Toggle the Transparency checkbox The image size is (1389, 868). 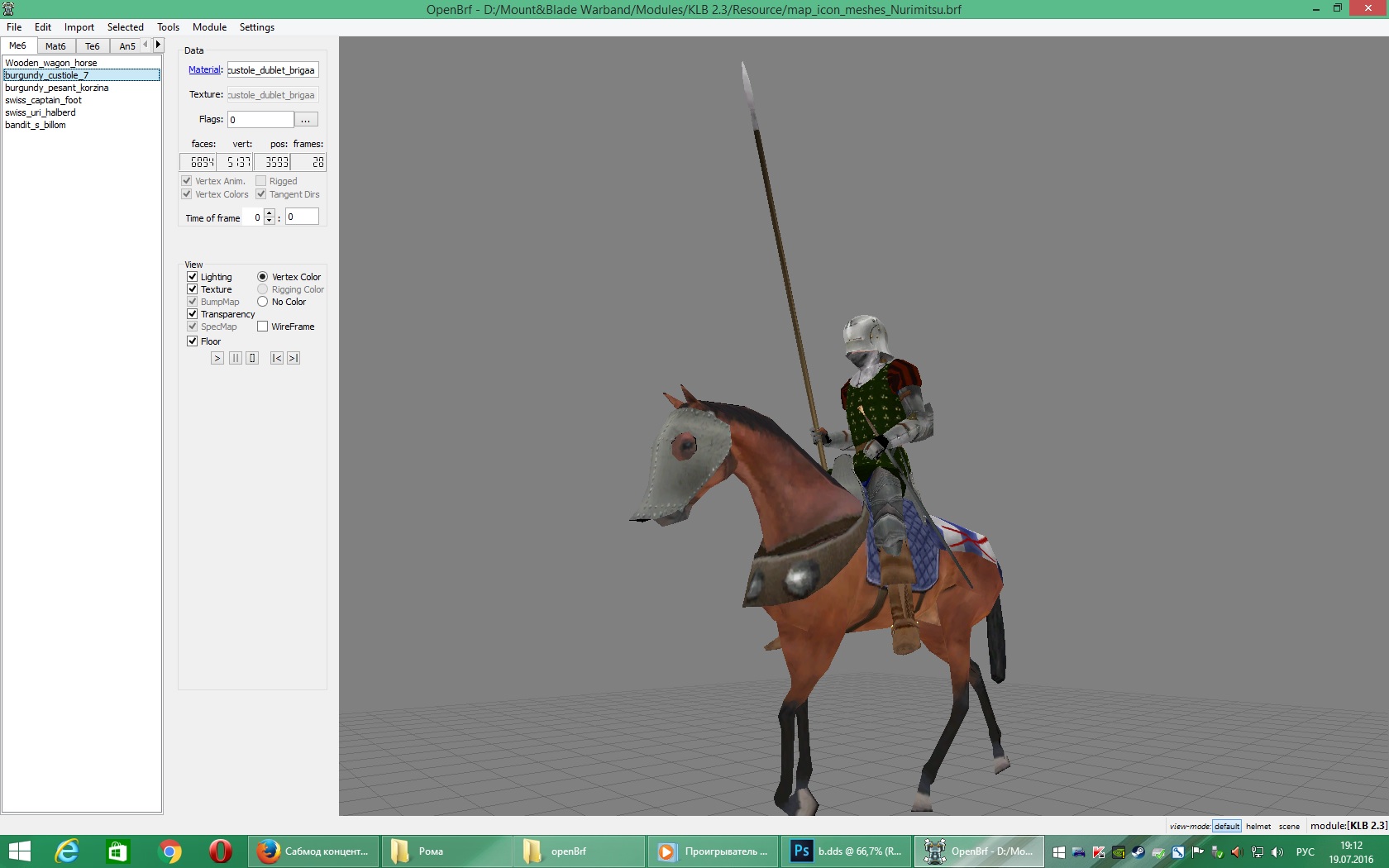tap(192, 314)
